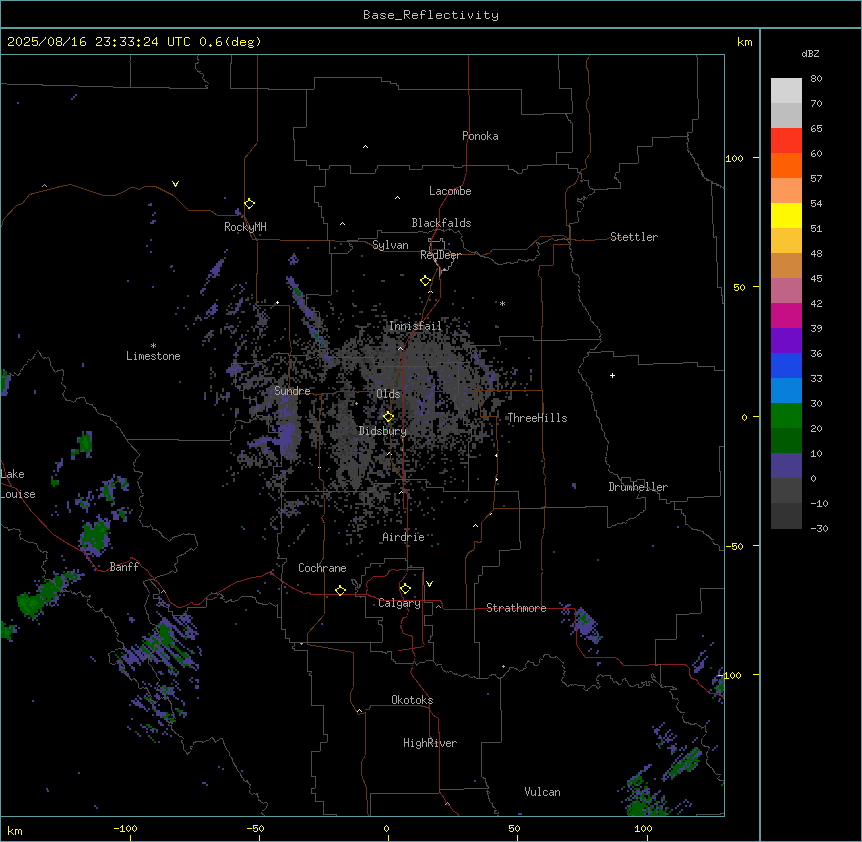
Task: Click the white plus marker north of Drumheller
Action: (612, 375)
